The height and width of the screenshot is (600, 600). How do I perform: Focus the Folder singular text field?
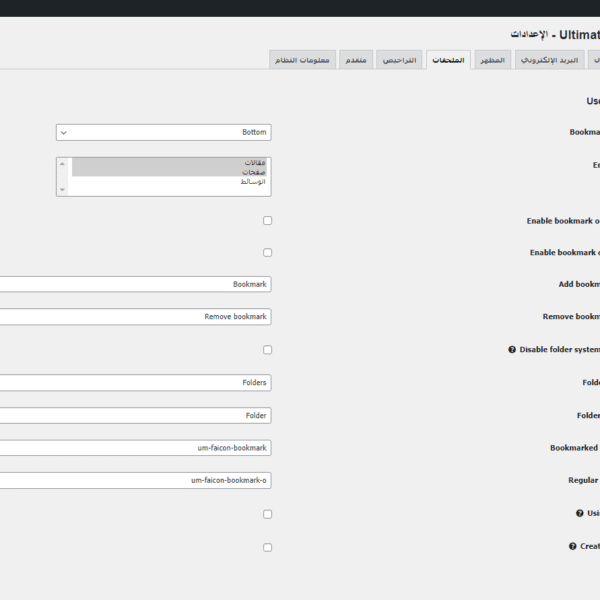point(135,416)
